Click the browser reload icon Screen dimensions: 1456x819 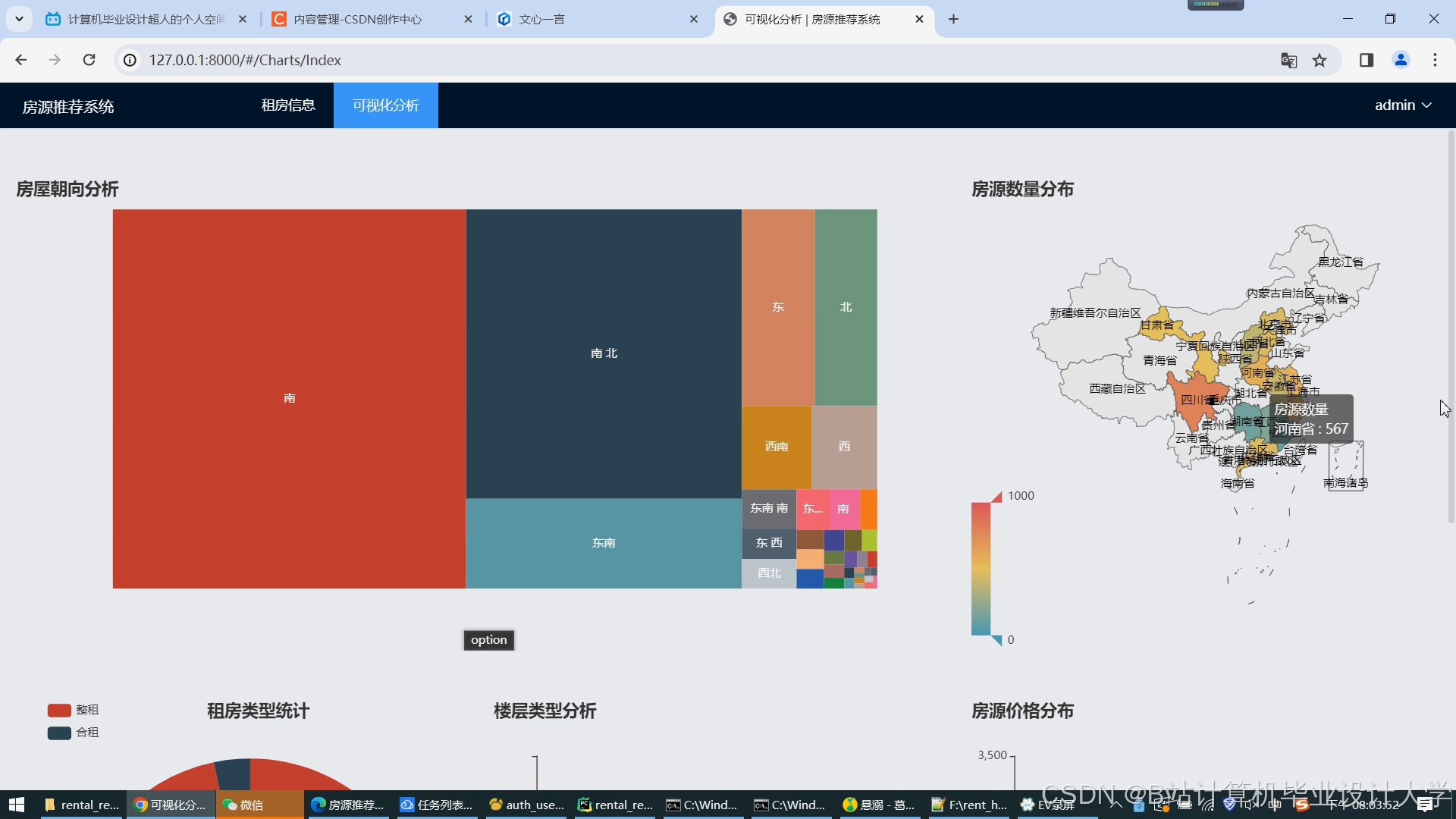point(89,60)
